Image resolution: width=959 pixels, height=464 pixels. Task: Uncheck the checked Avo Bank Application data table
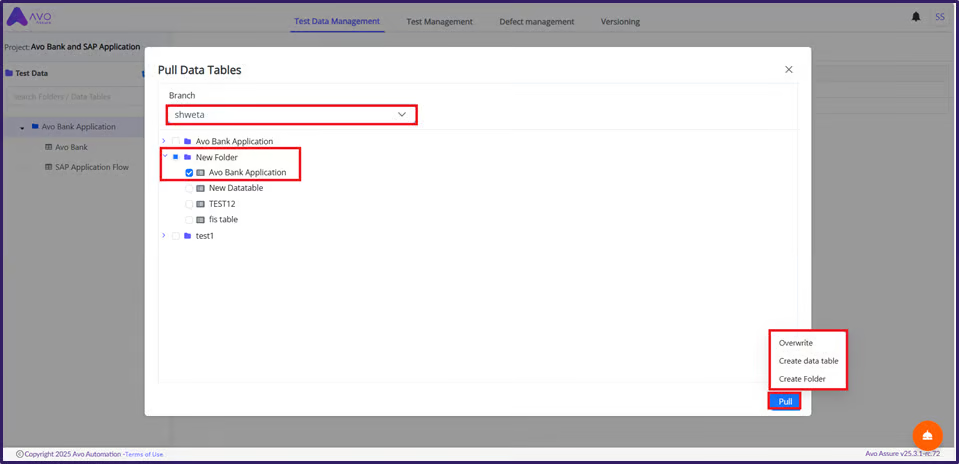189,173
